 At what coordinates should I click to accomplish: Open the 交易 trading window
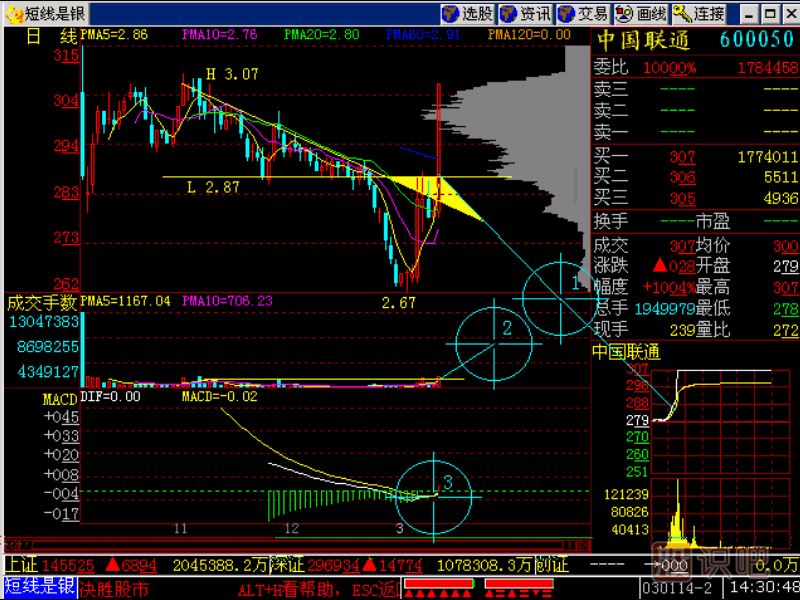pyautogui.click(x=584, y=13)
